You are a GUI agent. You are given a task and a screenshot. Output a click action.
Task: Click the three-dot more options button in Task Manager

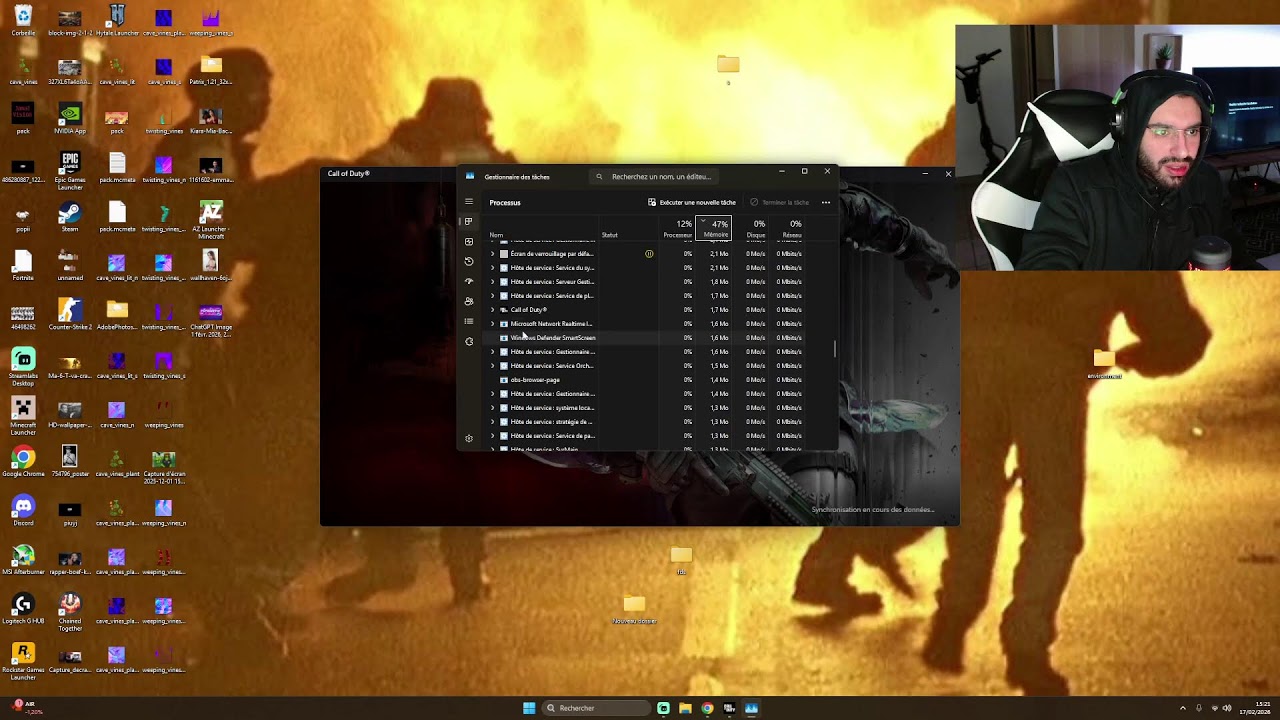[825, 202]
